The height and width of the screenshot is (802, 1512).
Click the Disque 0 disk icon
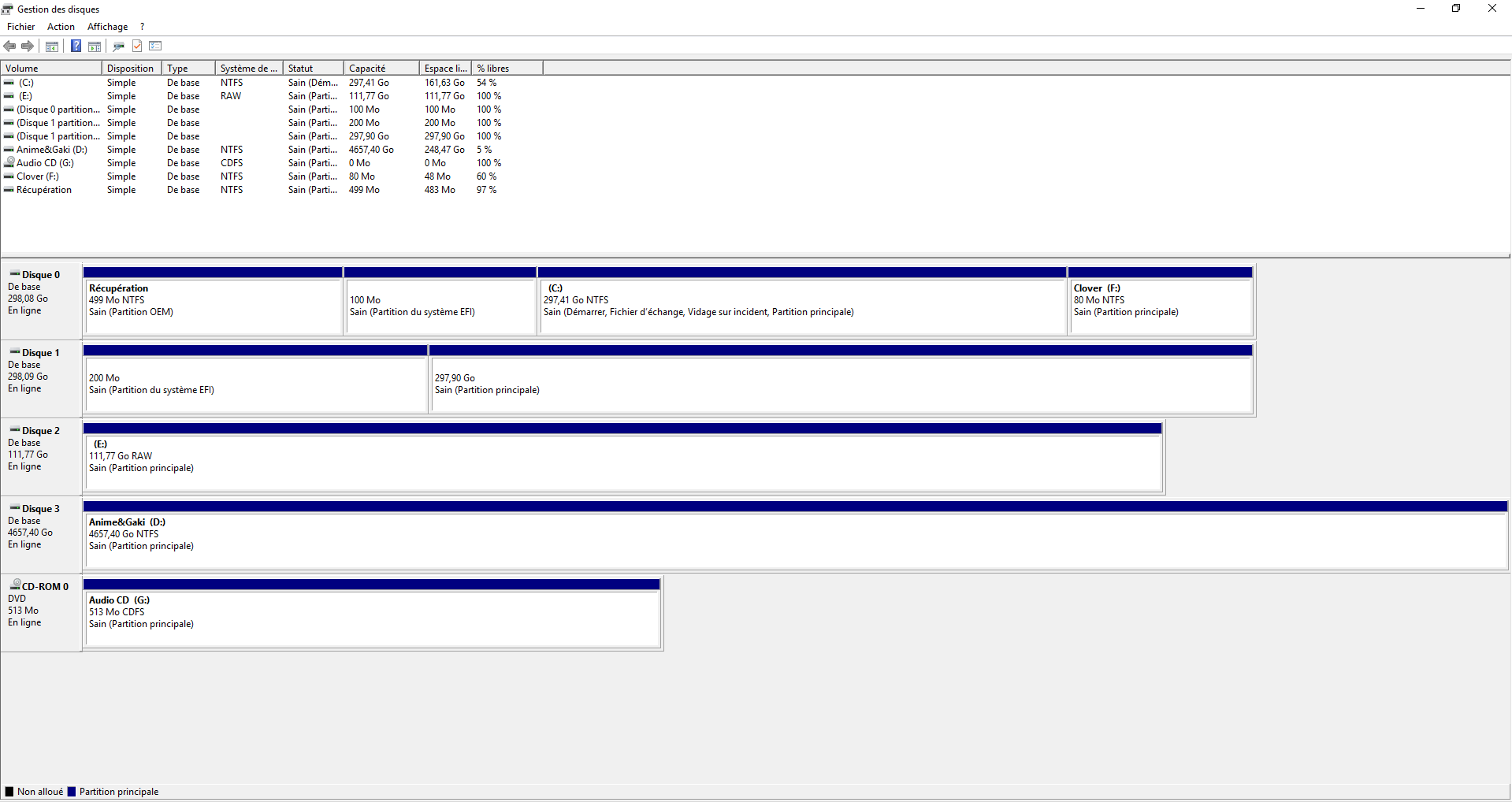coord(15,274)
